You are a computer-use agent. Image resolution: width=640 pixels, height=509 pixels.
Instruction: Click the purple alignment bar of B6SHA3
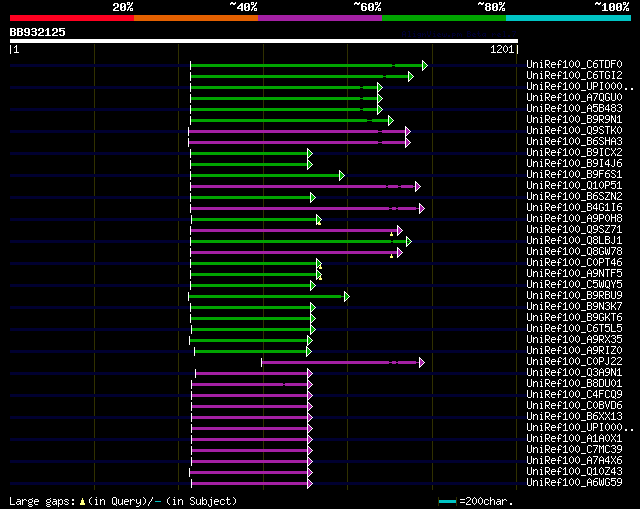[297, 142]
